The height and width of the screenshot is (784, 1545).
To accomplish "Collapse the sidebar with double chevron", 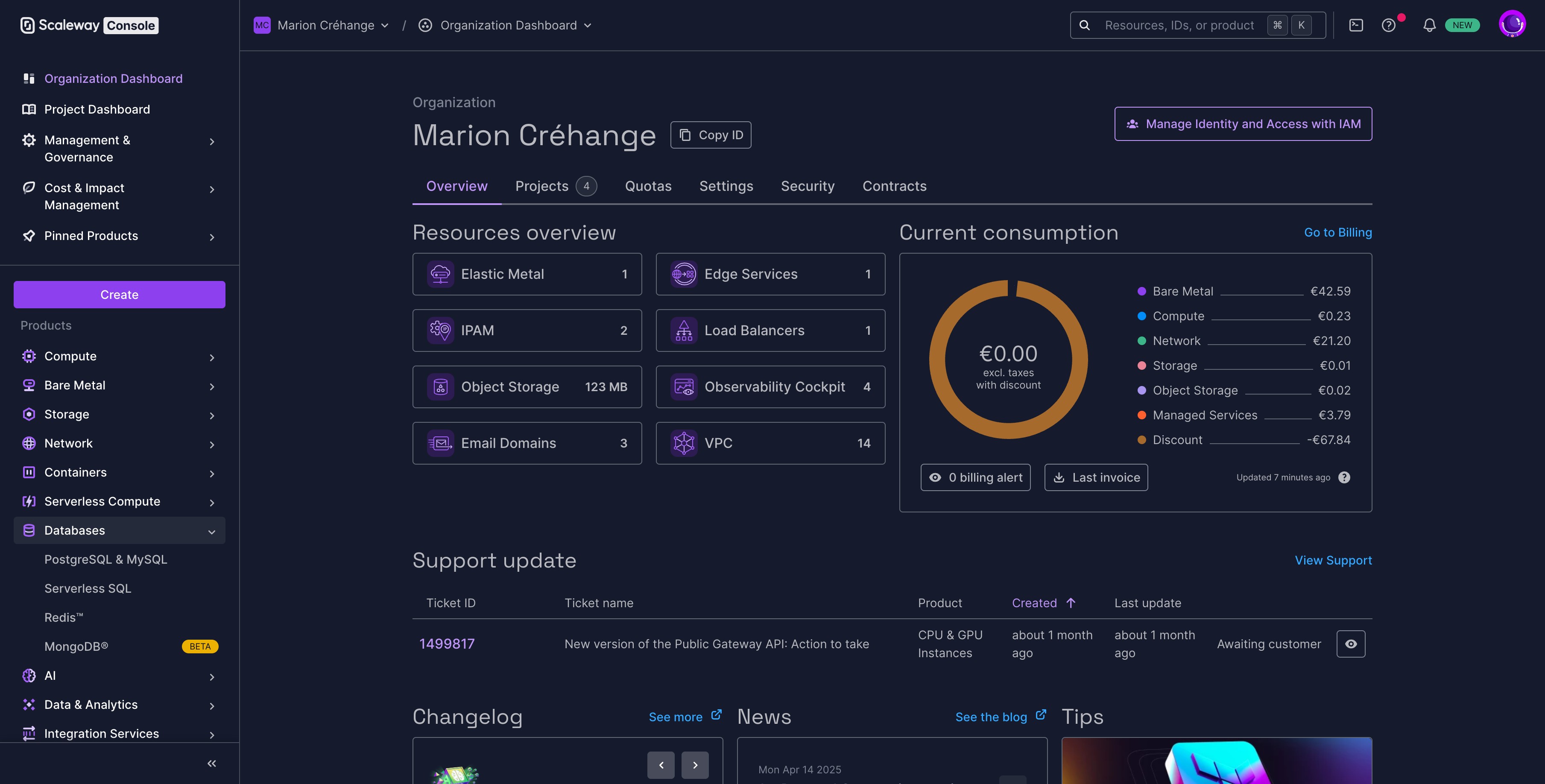I will click(x=212, y=764).
